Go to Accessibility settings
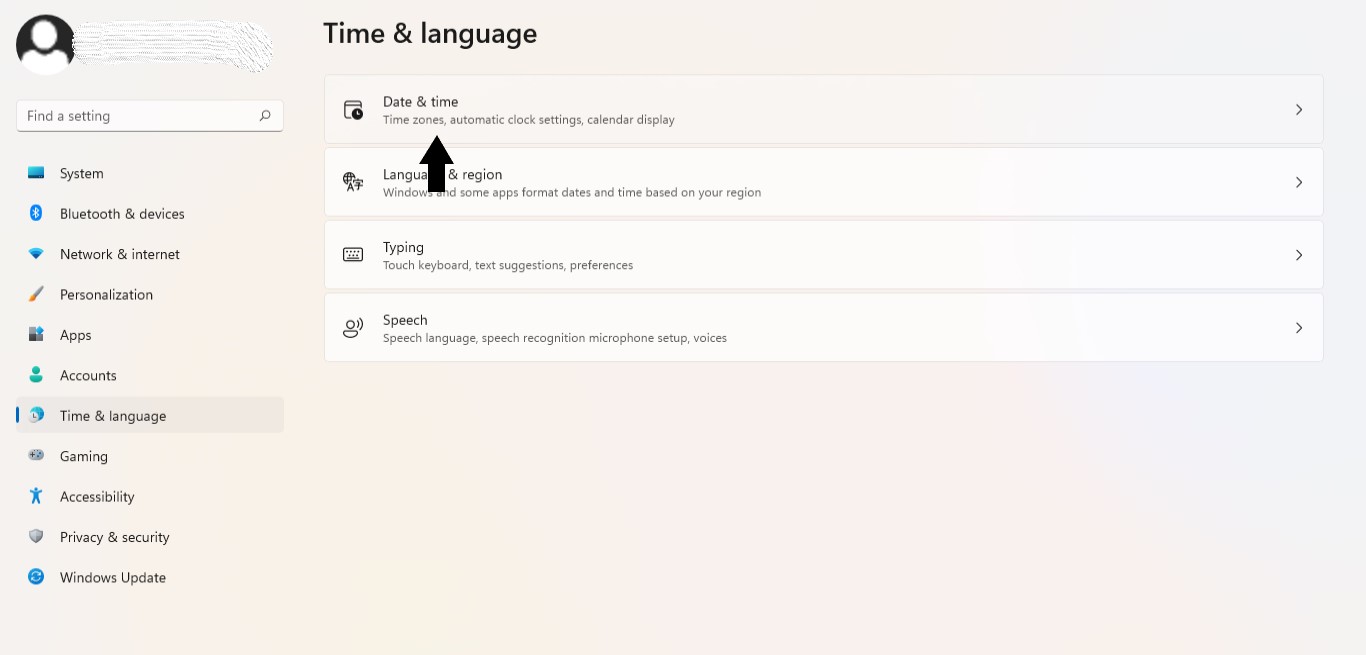This screenshot has width=1366, height=655. (150, 496)
